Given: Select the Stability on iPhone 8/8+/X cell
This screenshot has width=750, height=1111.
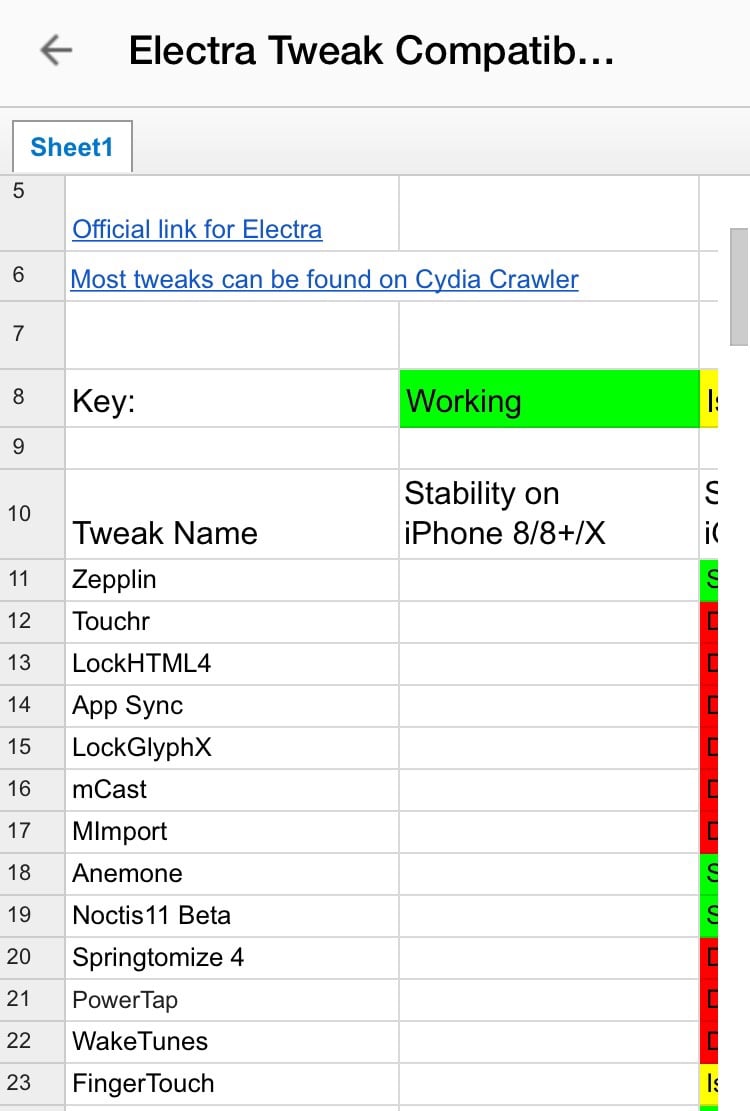Looking at the screenshot, I should (549, 514).
